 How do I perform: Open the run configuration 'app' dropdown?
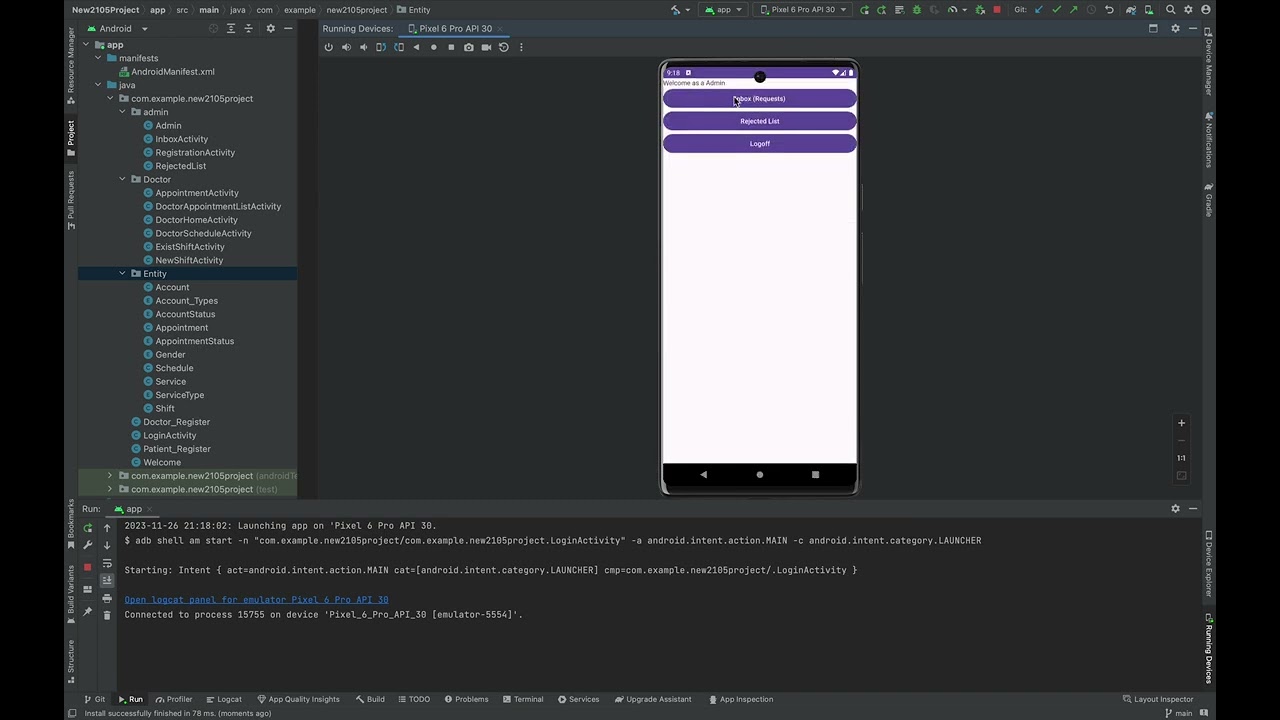724,10
